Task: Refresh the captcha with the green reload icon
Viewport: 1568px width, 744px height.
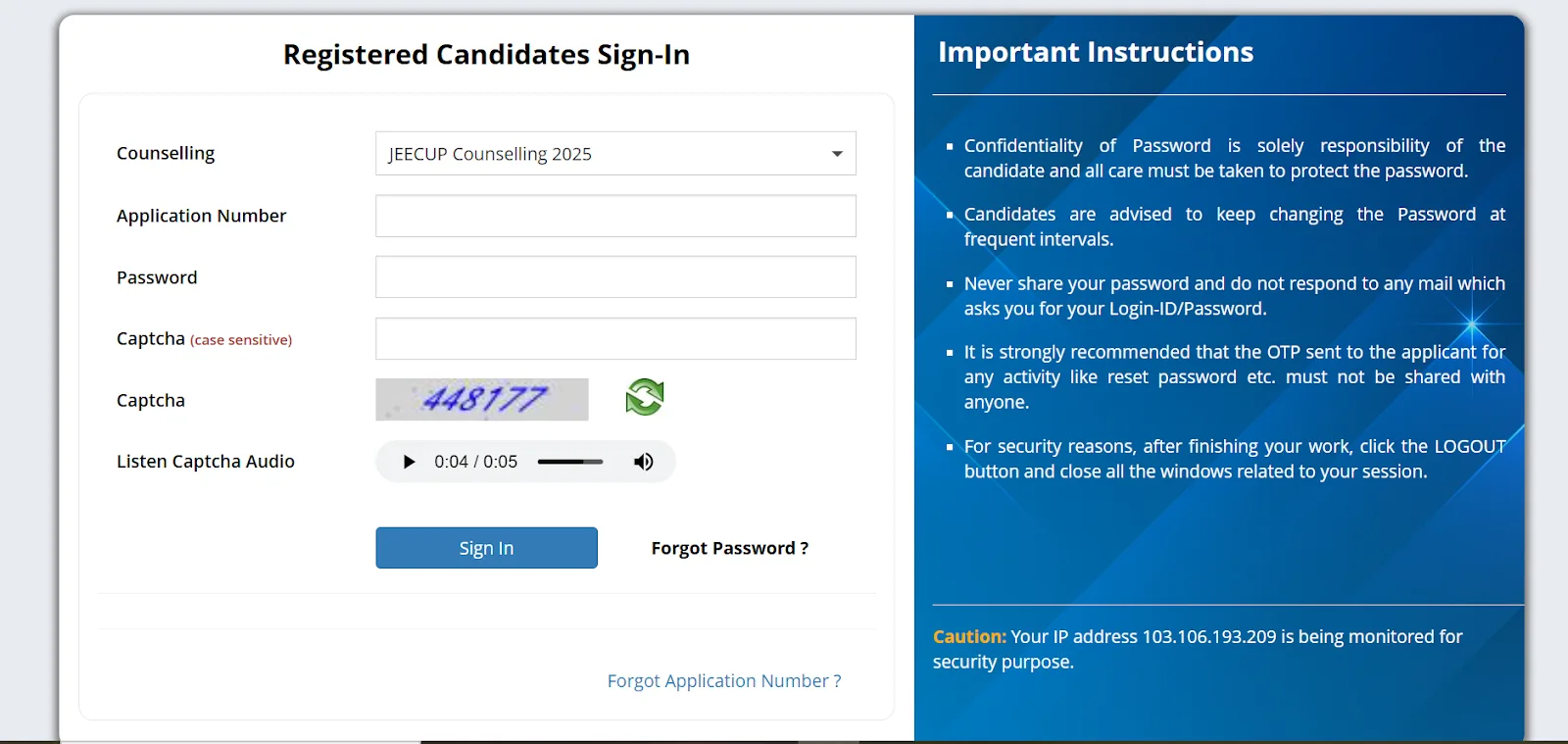Action: [x=644, y=396]
